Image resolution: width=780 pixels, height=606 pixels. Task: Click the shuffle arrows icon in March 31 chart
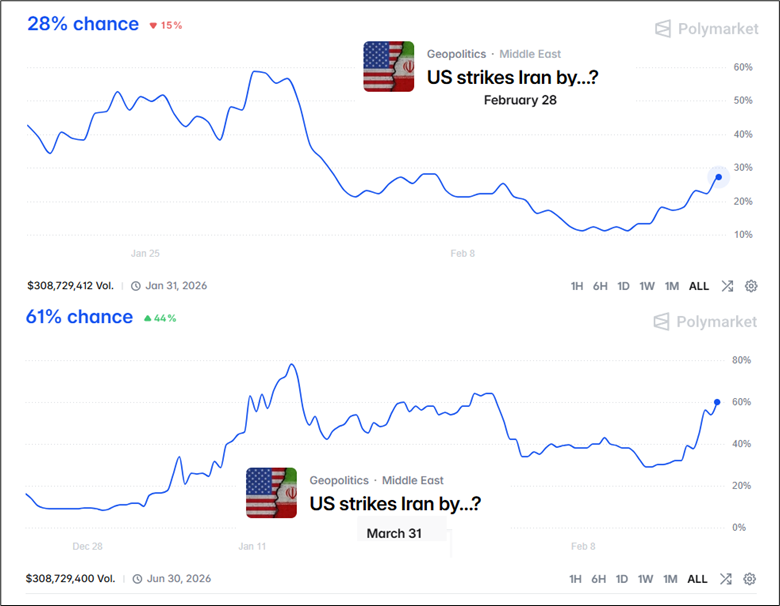coord(727,579)
